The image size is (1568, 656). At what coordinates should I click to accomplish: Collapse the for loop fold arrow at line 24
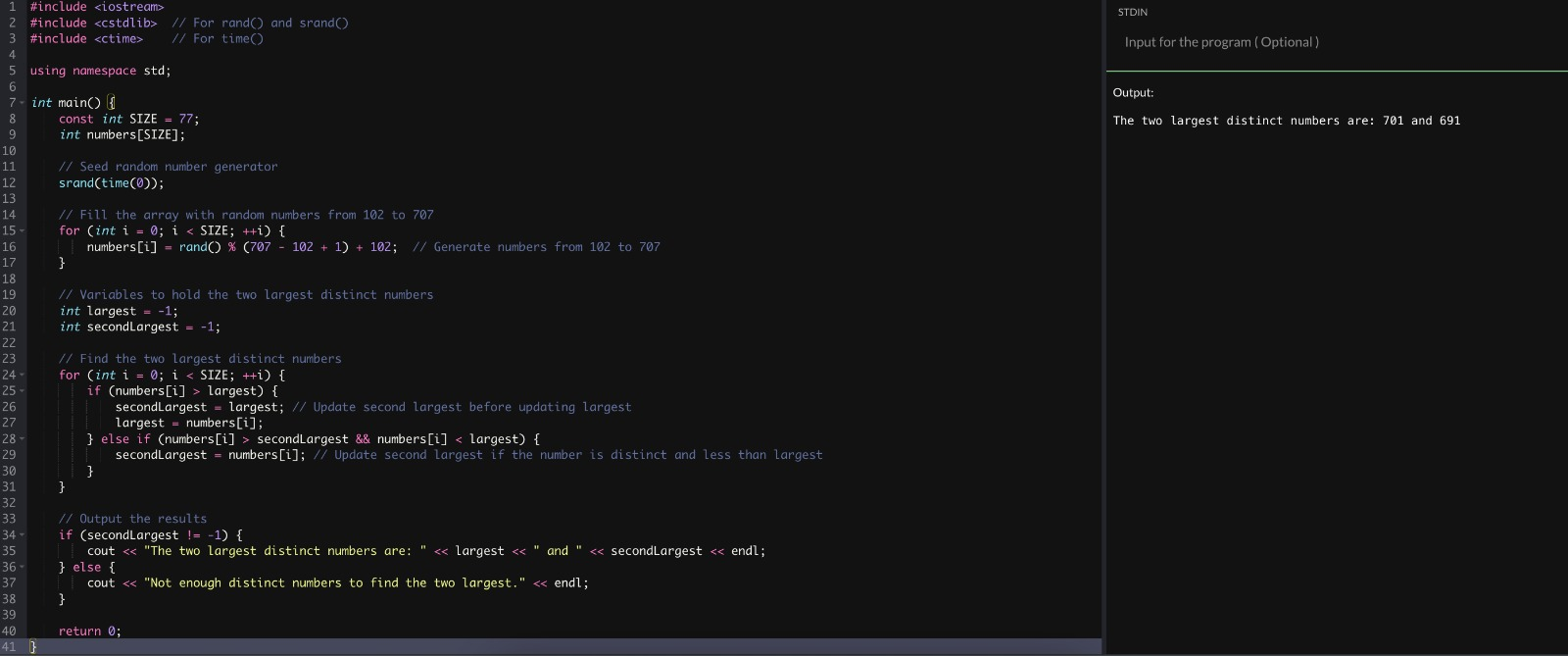23,376
